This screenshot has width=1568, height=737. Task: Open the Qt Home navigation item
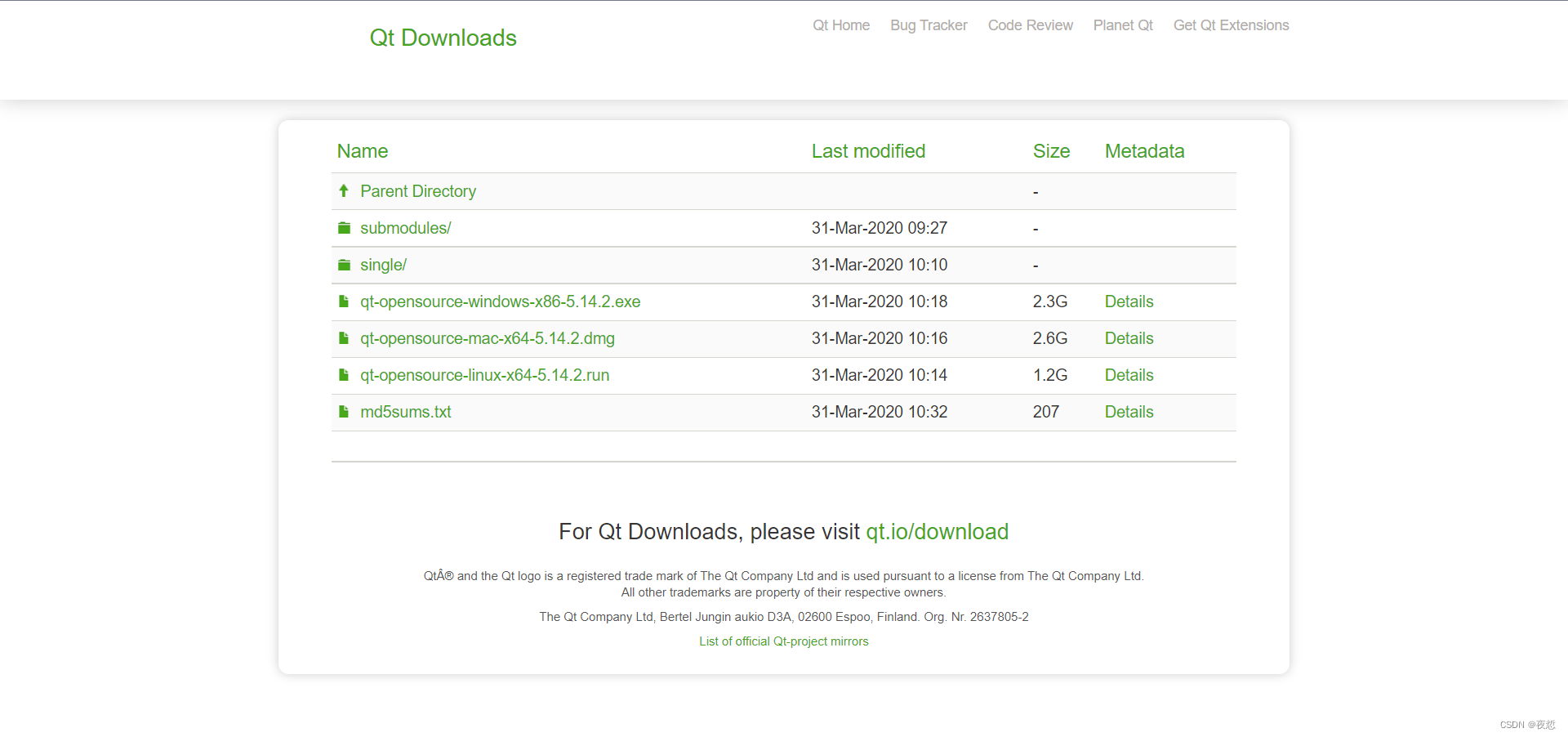(840, 25)
